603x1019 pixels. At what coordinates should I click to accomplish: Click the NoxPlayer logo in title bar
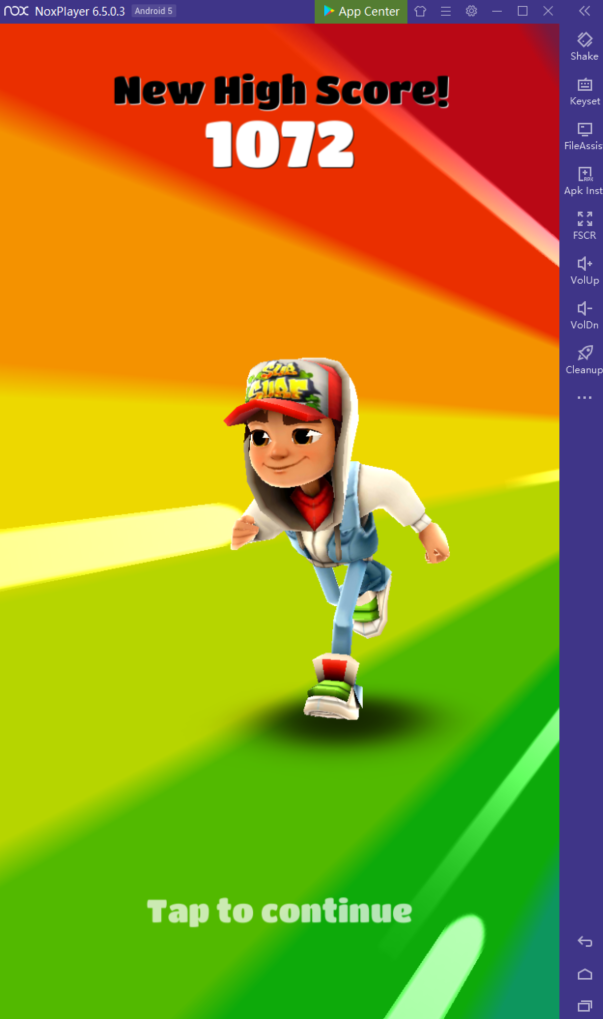point(16,11)
